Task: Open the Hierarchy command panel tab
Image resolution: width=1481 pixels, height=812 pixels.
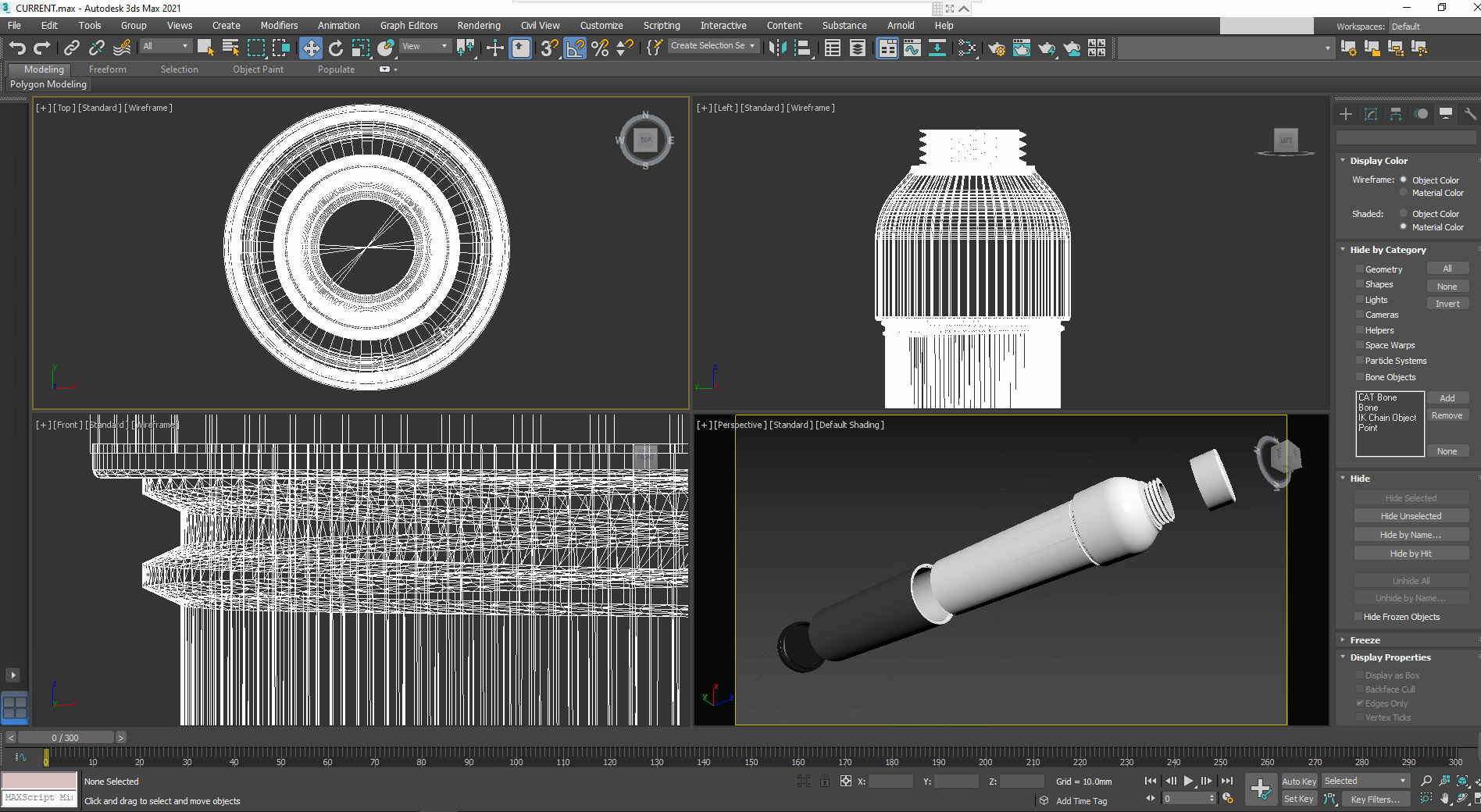Action: point(1396,114)
